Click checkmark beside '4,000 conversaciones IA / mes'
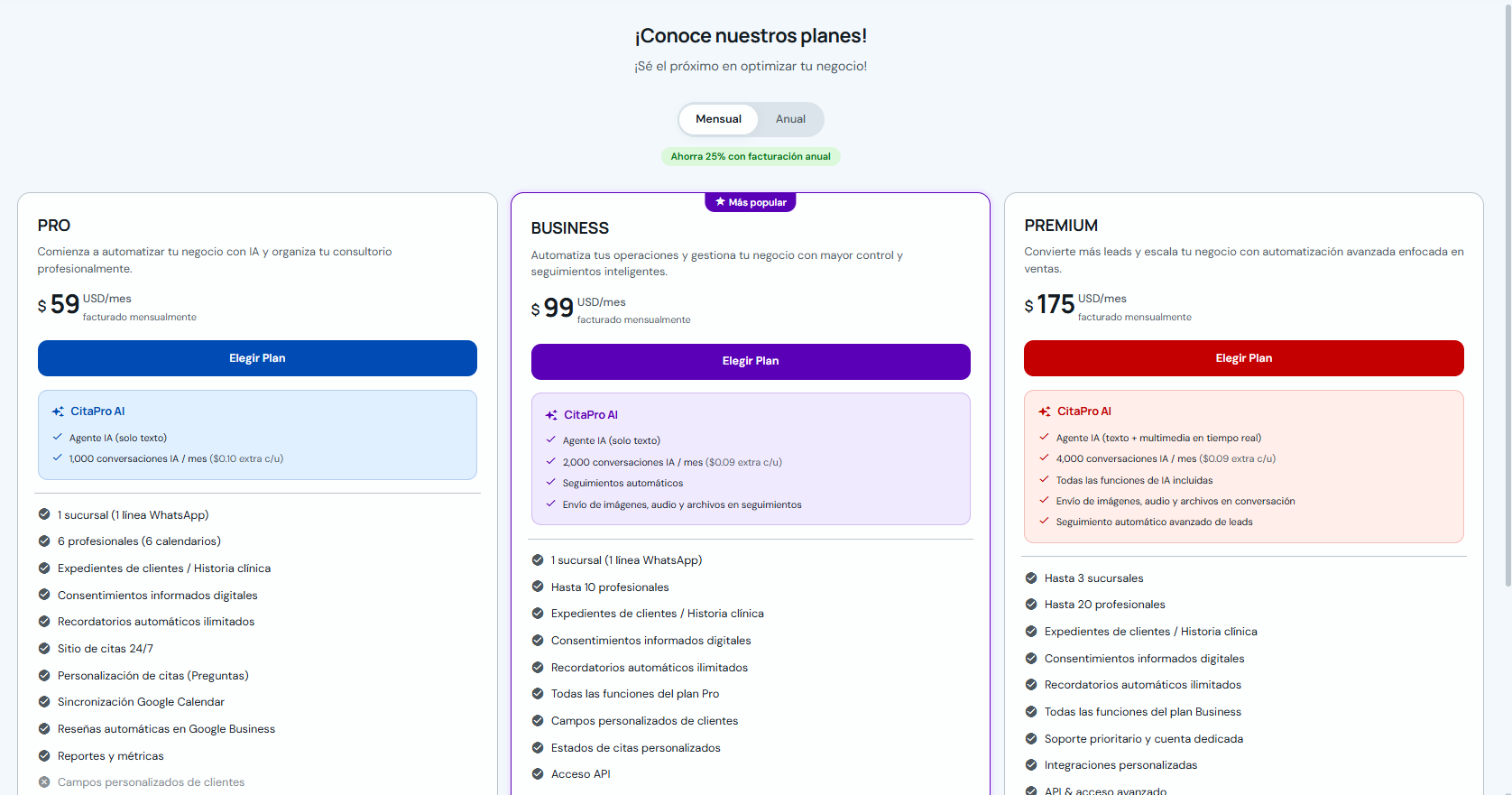 (x=1045, y=458)
